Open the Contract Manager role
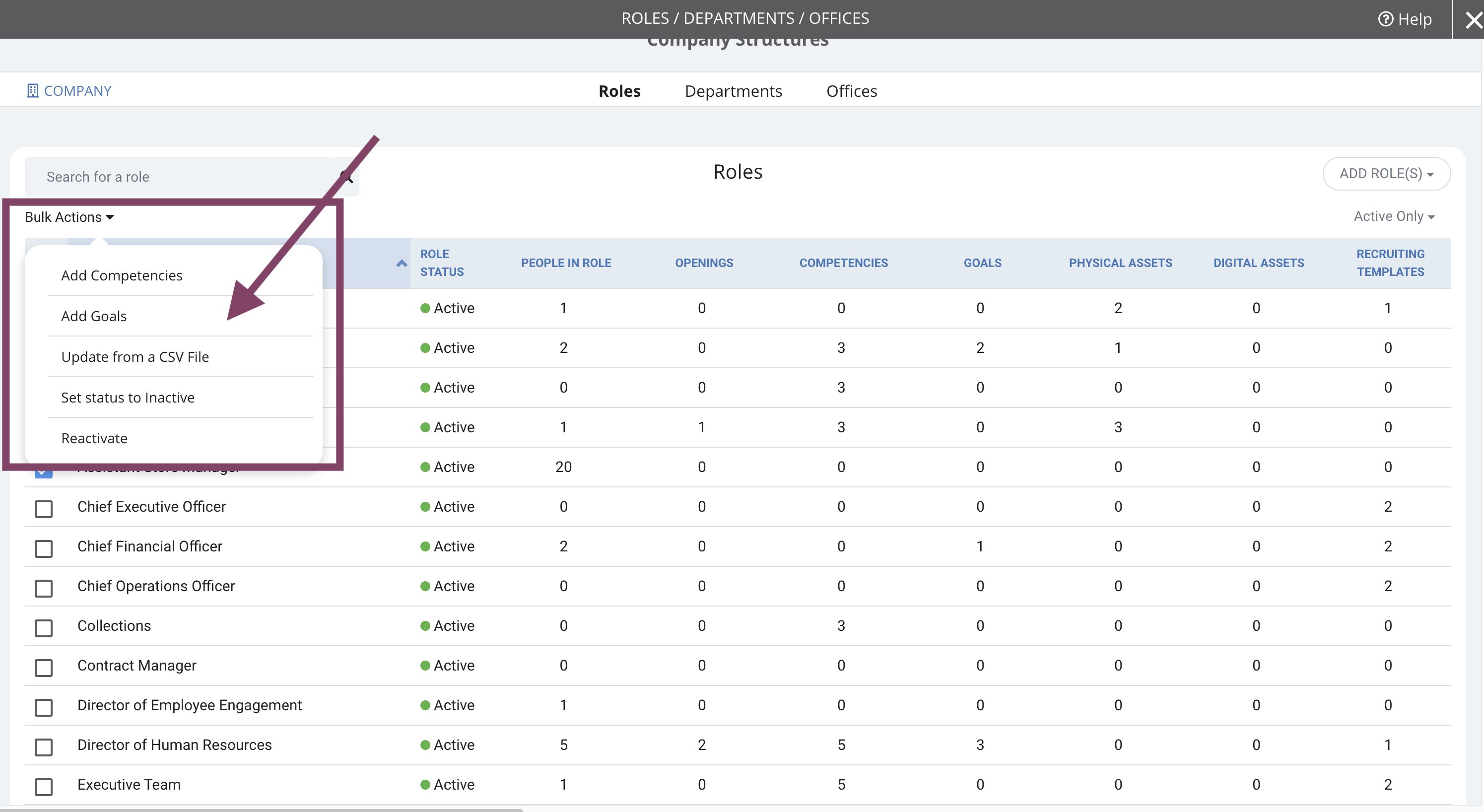Viewport: 1484px width, 812px height. tap(136, 666)
